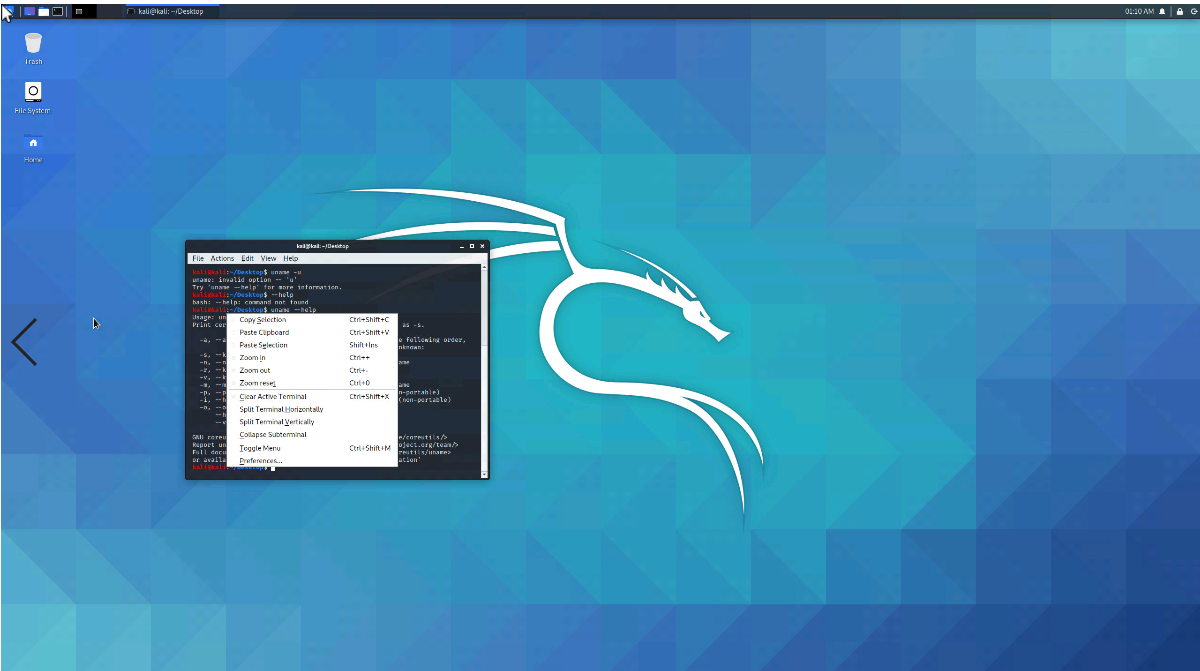Open the notifications bell icon
Viewport: 1200px width, 671px height.
click(1162, 11)
